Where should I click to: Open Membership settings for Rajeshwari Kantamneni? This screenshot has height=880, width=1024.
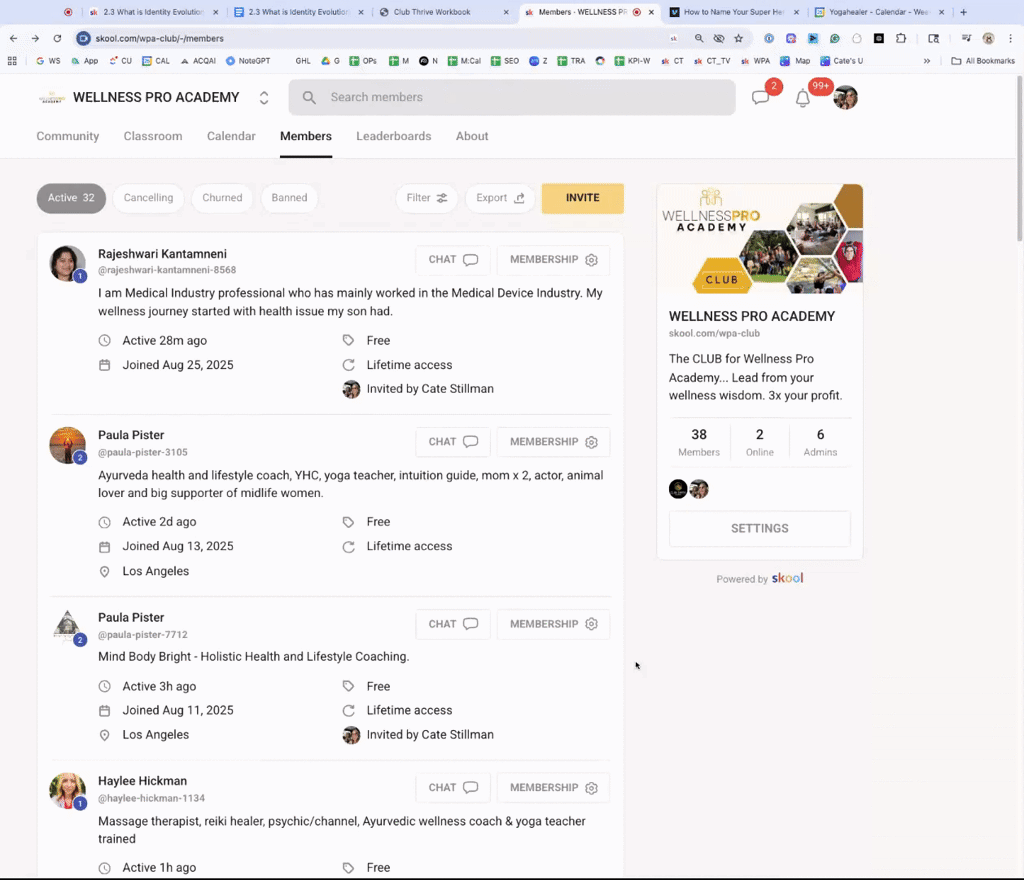point(553,259)
